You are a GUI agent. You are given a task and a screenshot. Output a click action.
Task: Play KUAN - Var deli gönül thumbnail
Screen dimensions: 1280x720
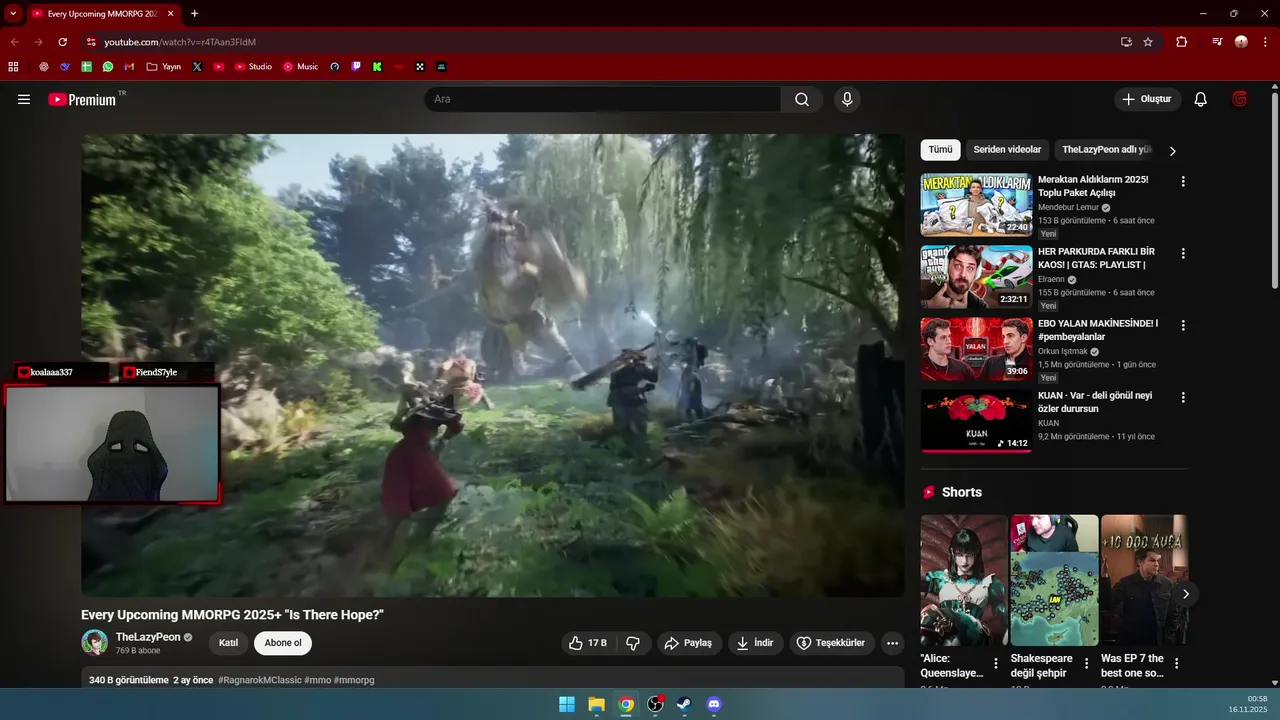pyautogui.click(x=976, y=421)
